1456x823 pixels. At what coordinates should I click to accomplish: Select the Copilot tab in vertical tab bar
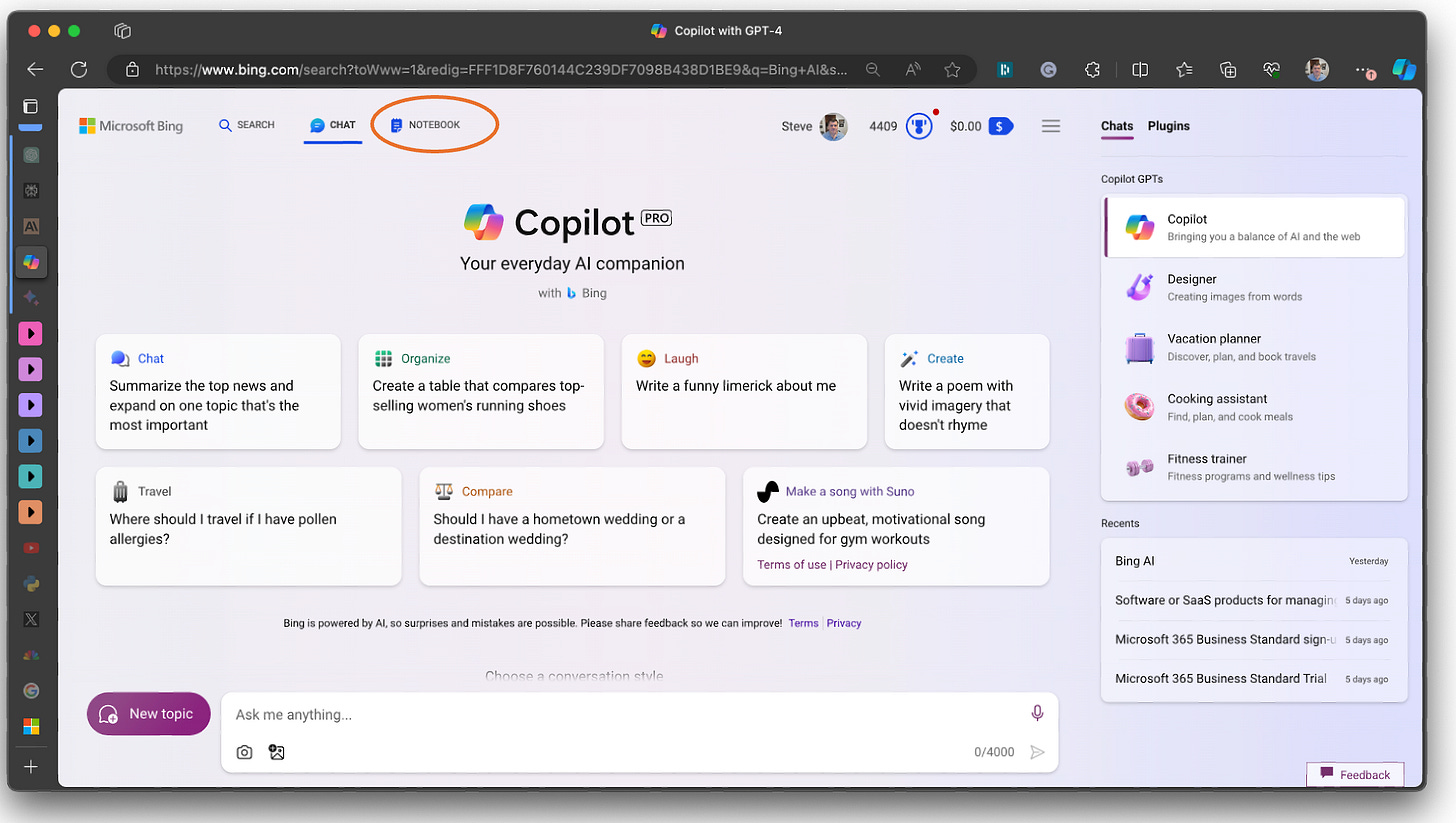coord(31,261)
